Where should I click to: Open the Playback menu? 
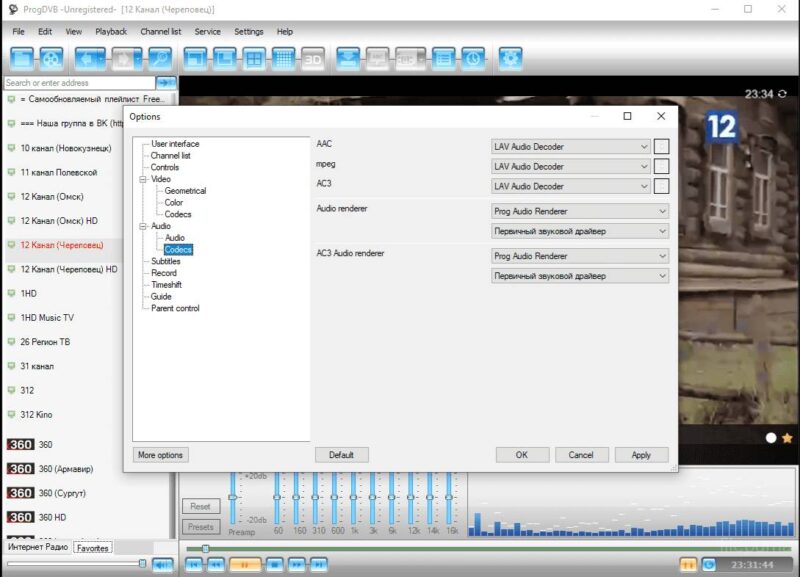tap(110, 31)
